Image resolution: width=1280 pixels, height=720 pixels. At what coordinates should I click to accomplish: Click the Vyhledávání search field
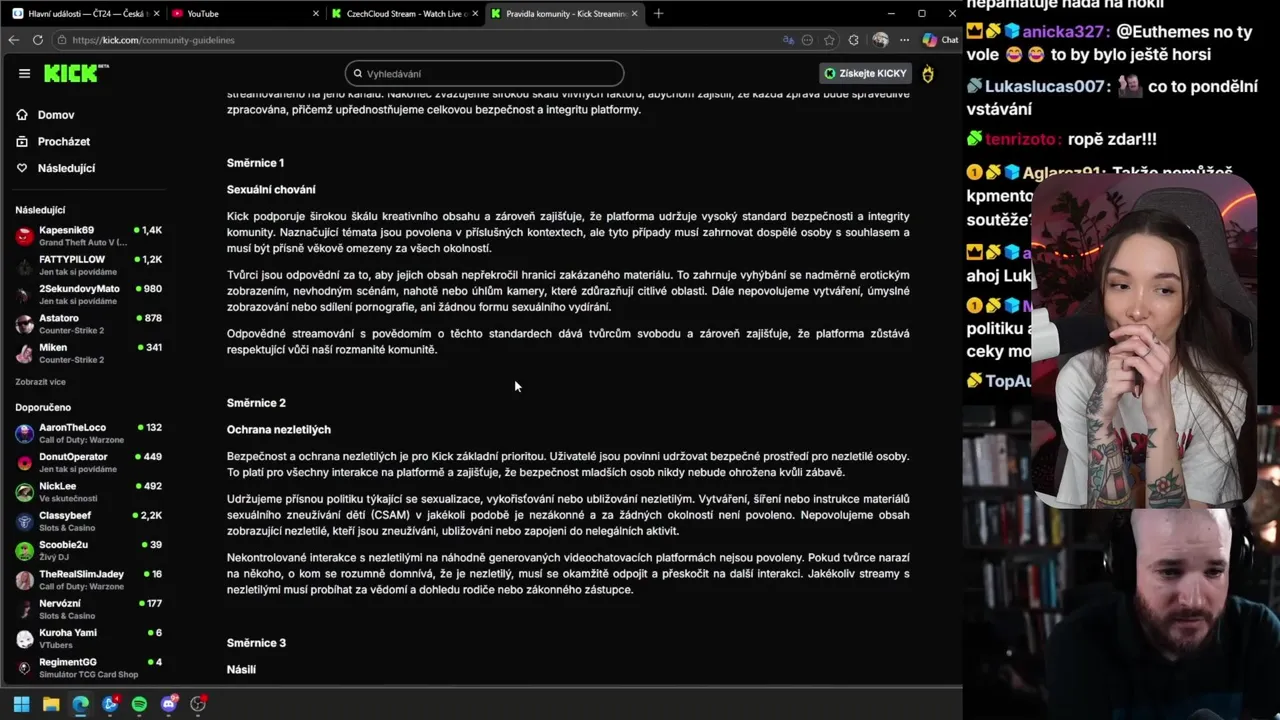tap(484, 74)
